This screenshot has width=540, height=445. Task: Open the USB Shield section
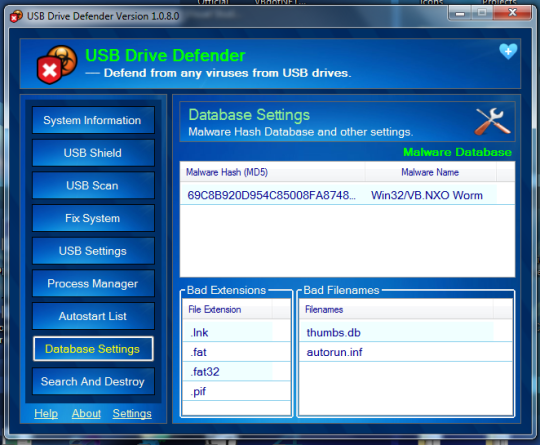[x=93, y=153]
